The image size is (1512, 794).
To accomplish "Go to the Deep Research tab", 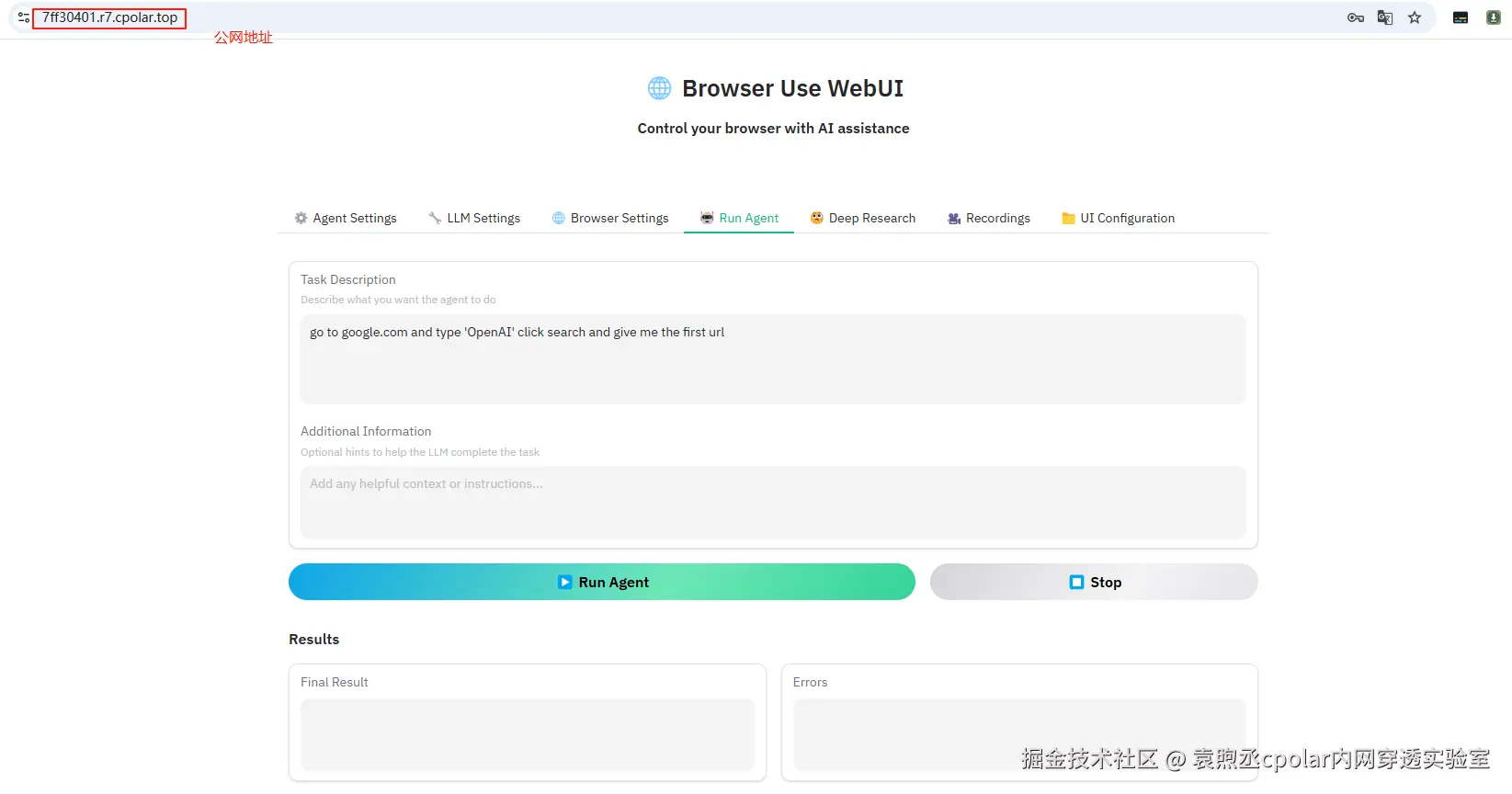I will [x=863, y=218].
